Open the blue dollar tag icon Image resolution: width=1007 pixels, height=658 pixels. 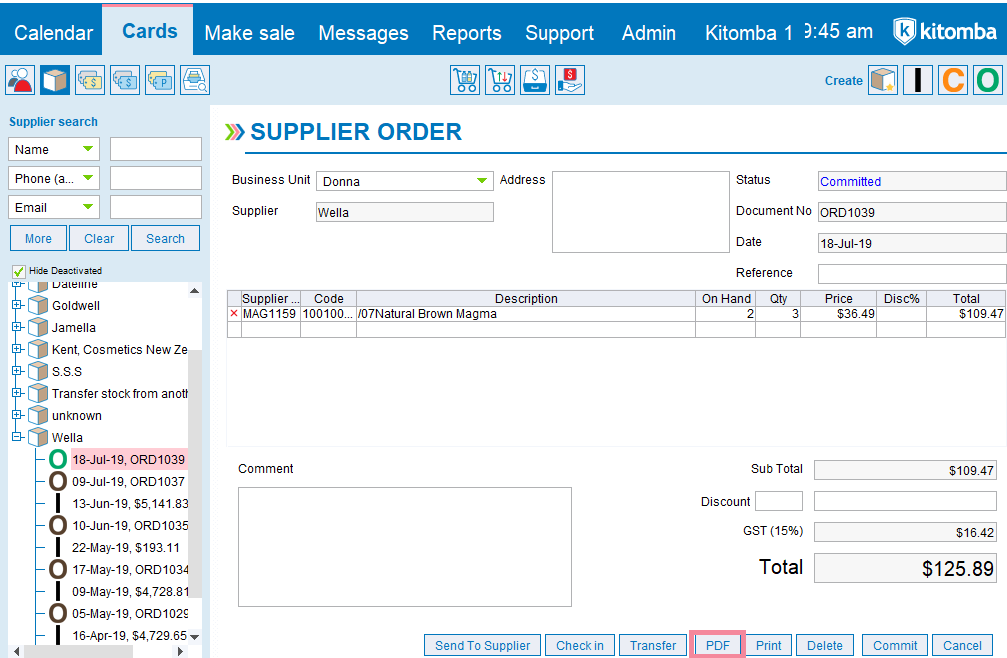[x=125, y=80]
